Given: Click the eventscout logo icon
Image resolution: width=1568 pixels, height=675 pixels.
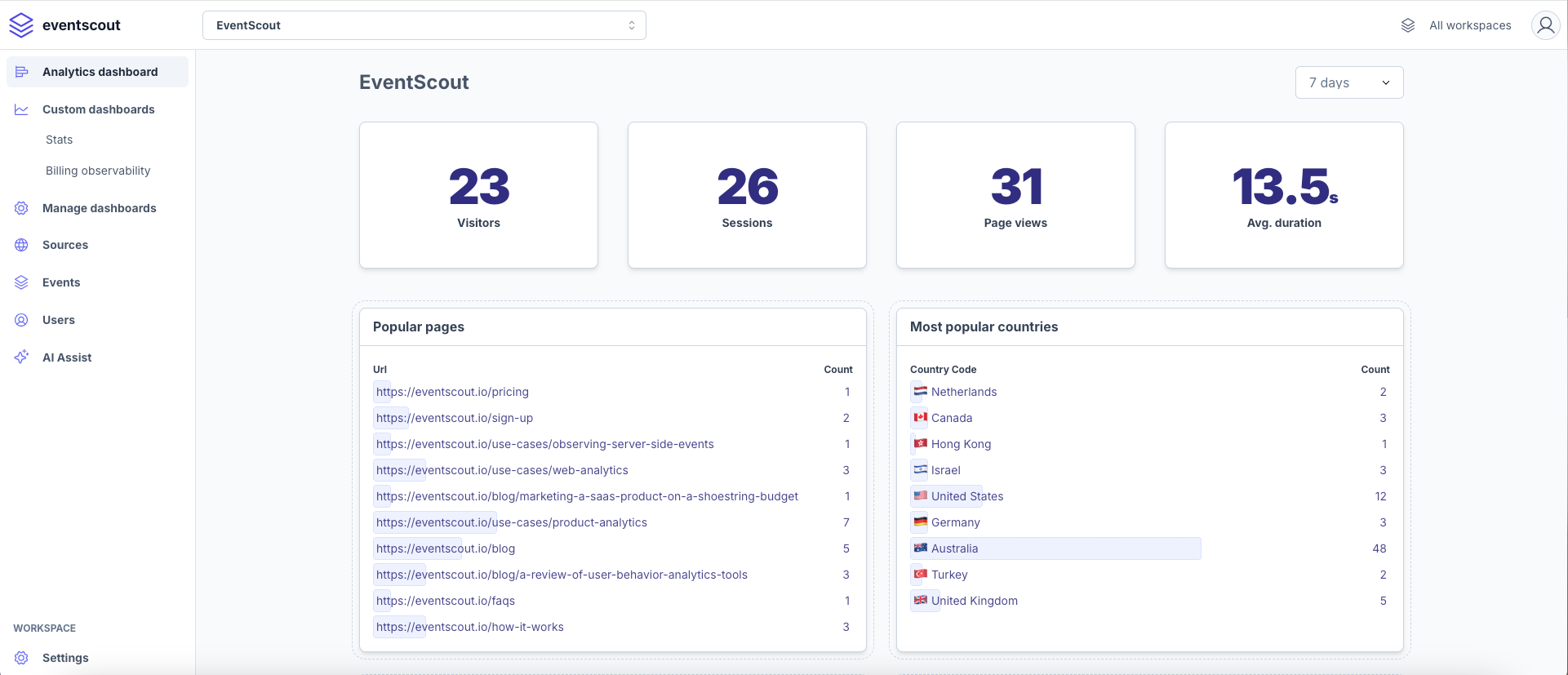Looking at the screenshot, I should tap(21, 25).
